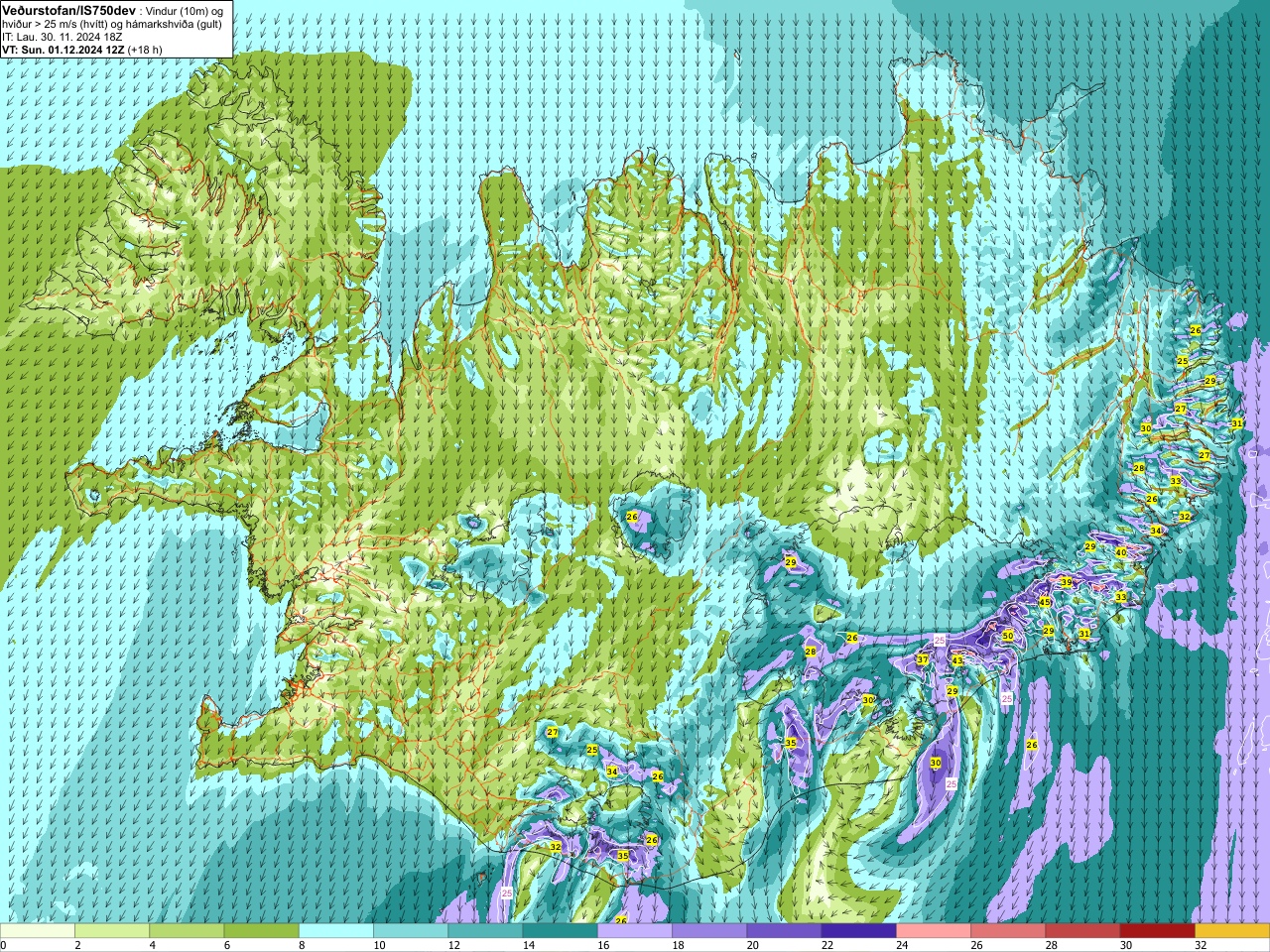Click the legend scale label 24
This screenshot has width=1270, height=952.
[x=903, y=945]
